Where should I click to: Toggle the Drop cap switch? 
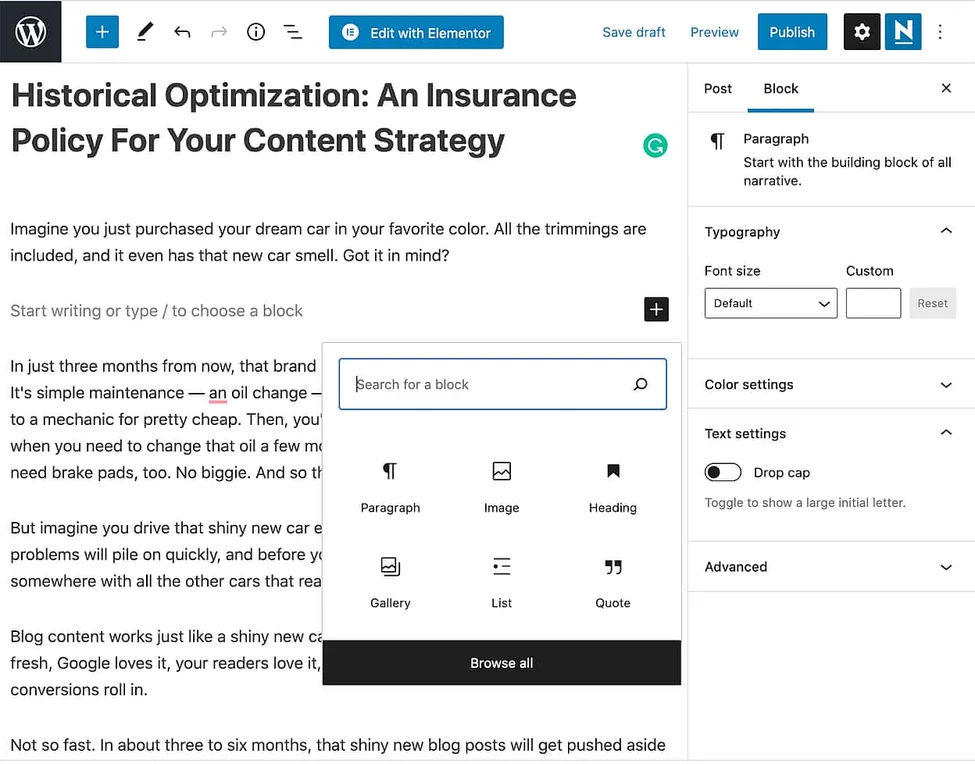pyautogui.click(x=723, y=472)
